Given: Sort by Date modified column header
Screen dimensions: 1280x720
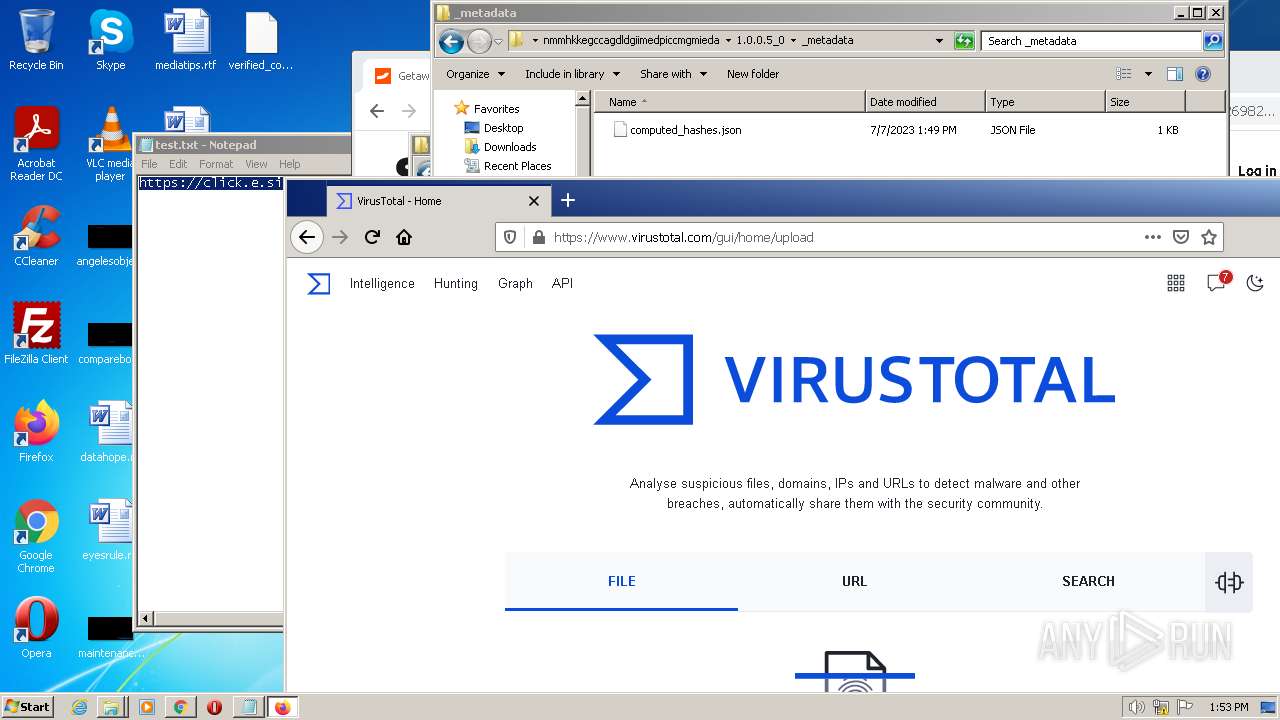Looking at the screenshot, I should (925, 102).
